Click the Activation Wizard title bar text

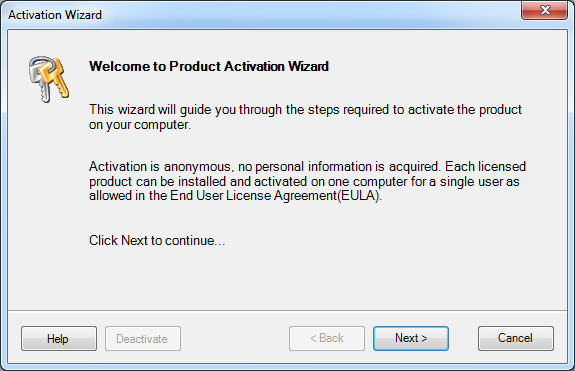coord(55,15)
